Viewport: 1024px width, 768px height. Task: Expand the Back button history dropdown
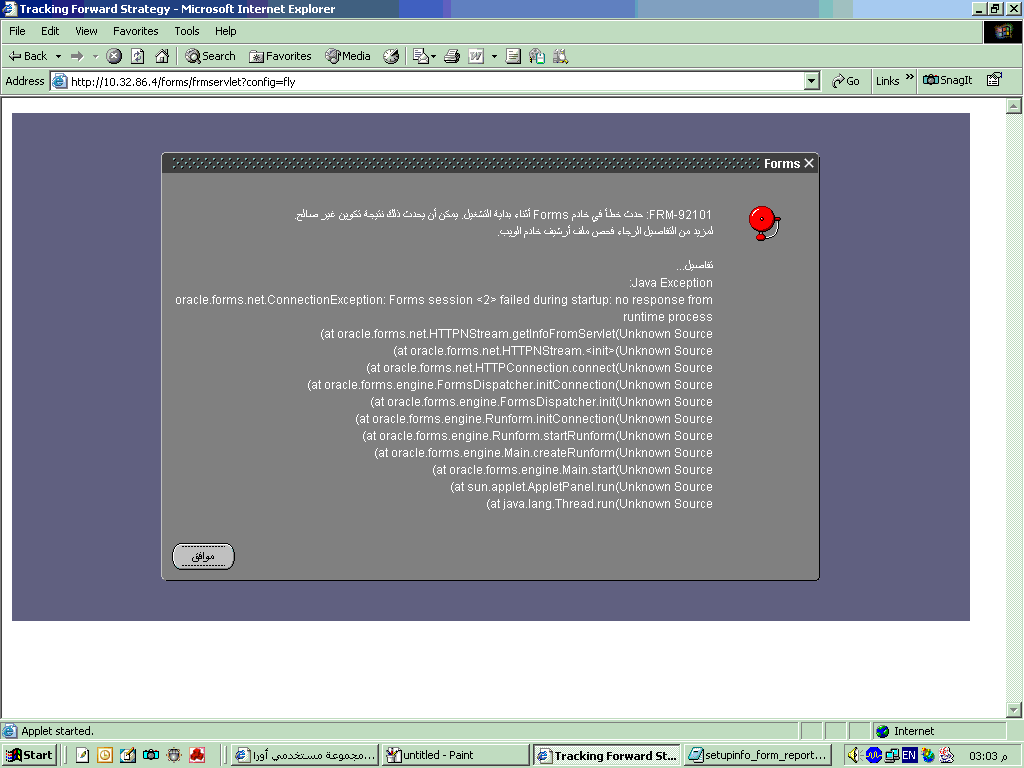click(58, 56)
